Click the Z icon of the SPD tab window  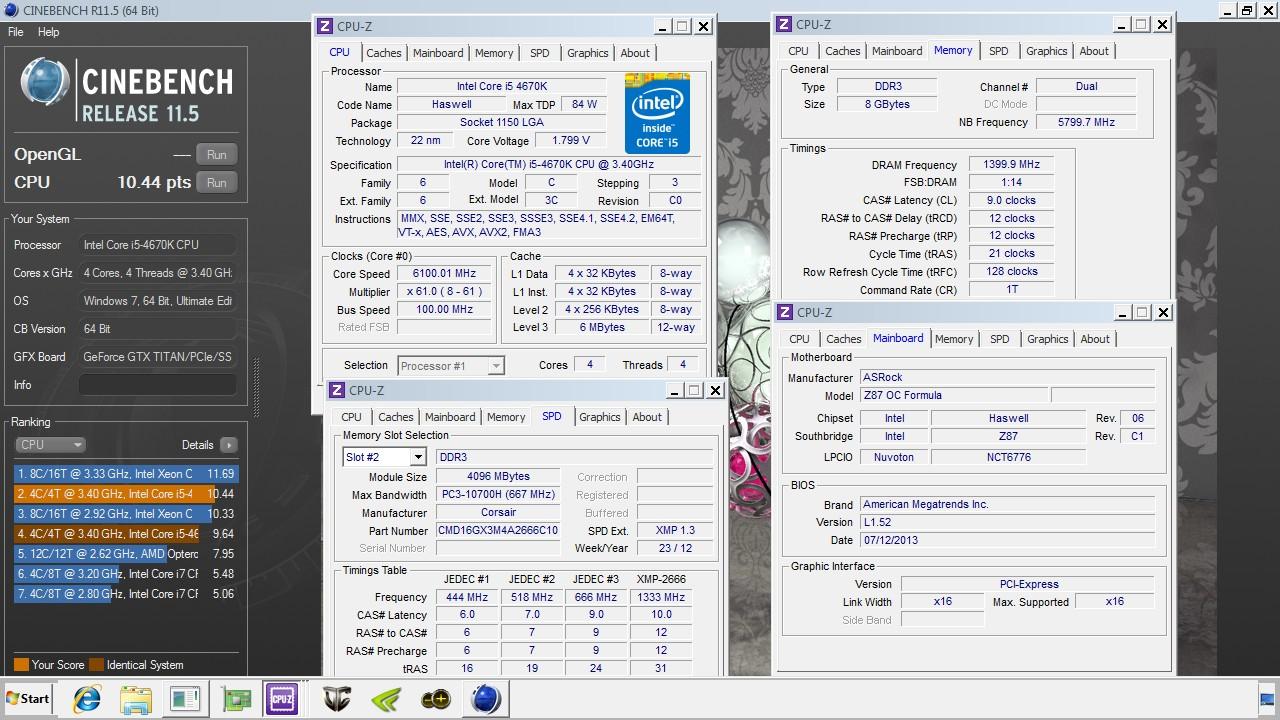(336, 391)
